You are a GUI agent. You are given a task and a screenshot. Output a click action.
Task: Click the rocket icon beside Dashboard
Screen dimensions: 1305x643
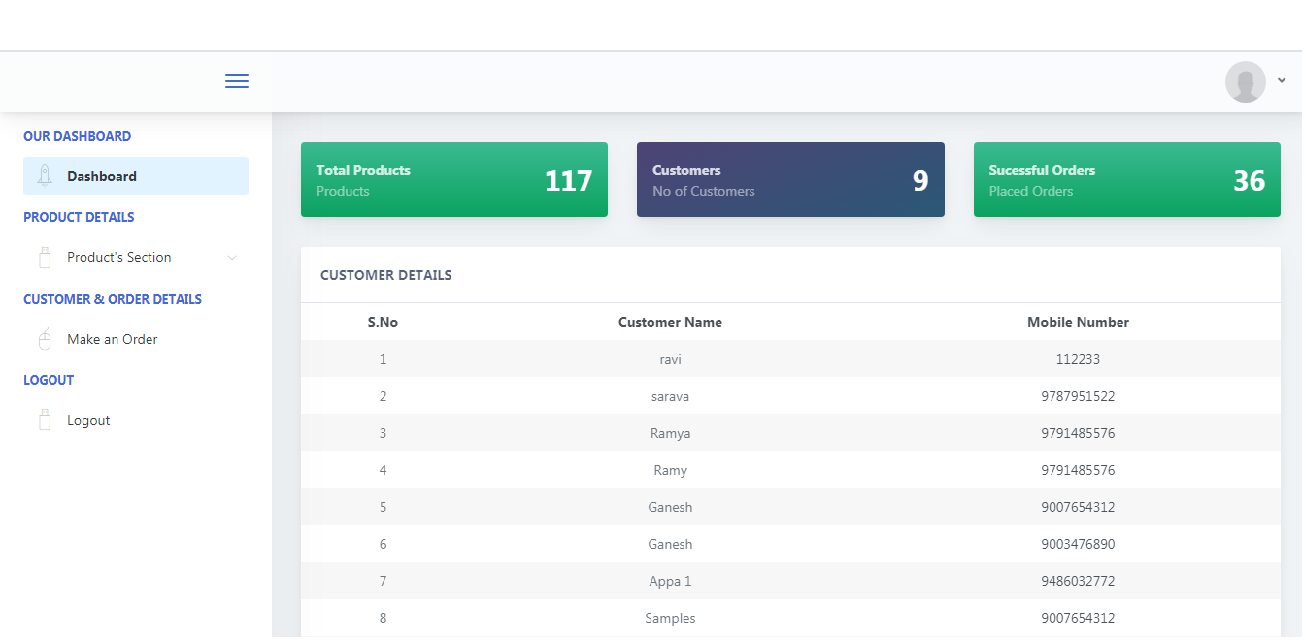(x=44, y=176)
